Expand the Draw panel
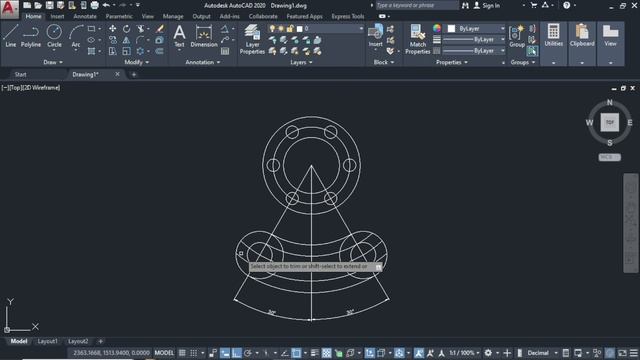This screenshot has height=360, width=640. point(53,62)
